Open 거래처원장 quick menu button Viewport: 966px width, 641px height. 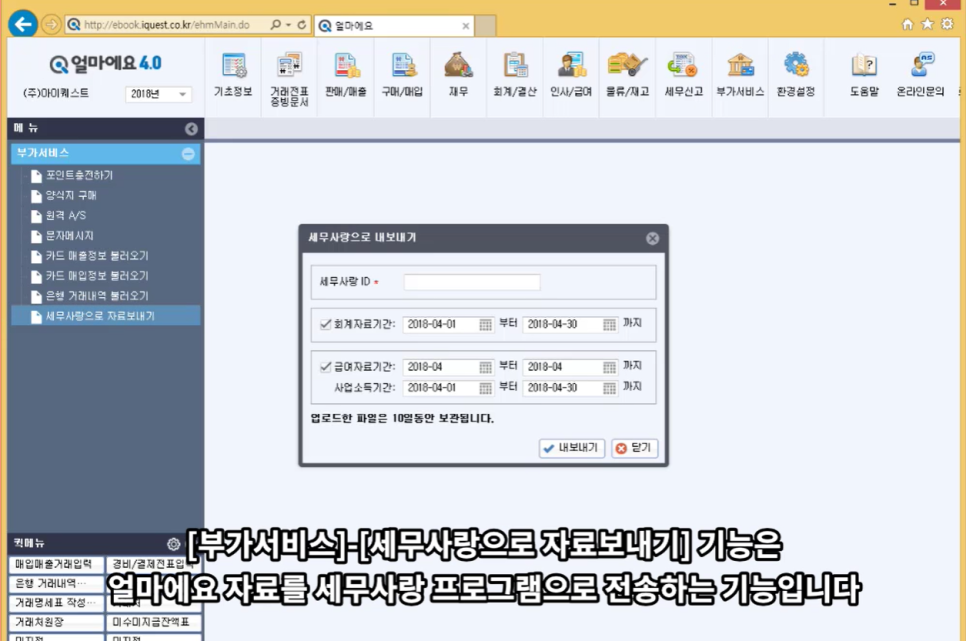(x=56, y=622)
